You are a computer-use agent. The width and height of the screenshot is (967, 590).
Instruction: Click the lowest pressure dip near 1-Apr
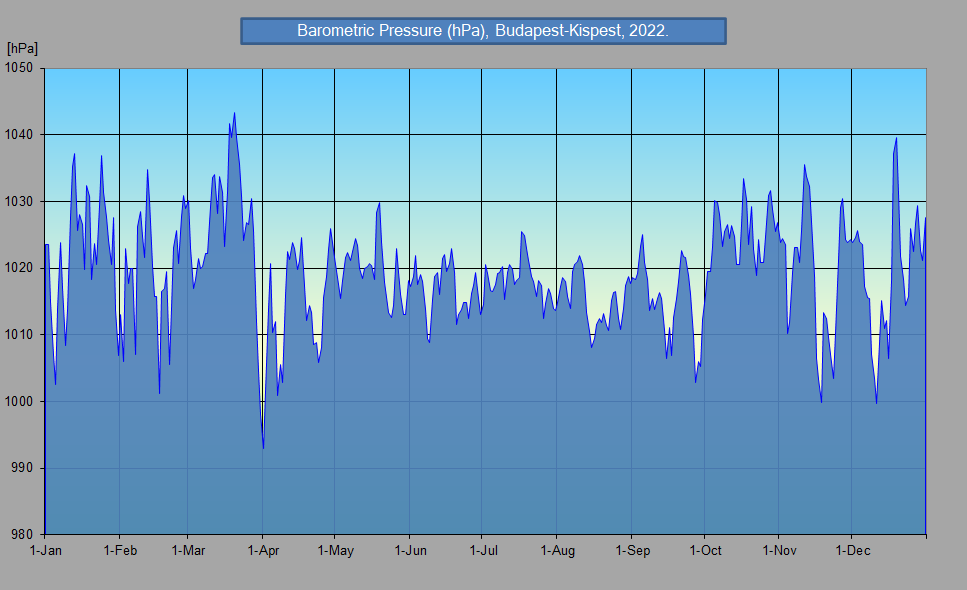click(263, 447)
